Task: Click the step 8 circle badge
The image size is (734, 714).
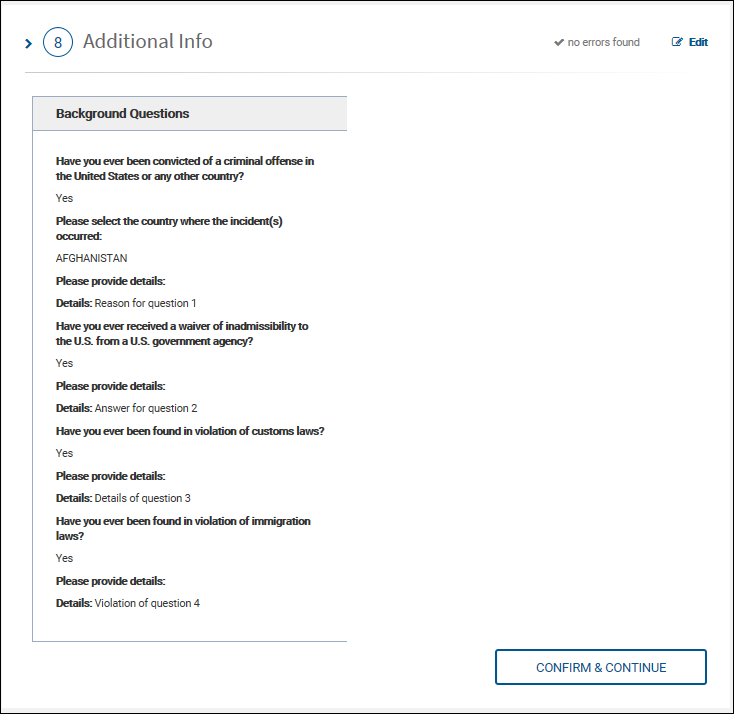Action: pyautogui.click(x=58, y=43)
